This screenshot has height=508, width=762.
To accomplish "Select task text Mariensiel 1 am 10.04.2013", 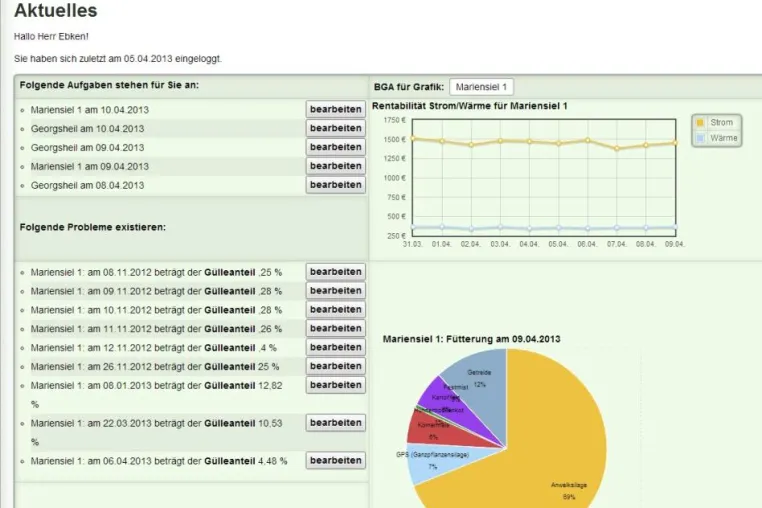I will (x=89, y=110).
